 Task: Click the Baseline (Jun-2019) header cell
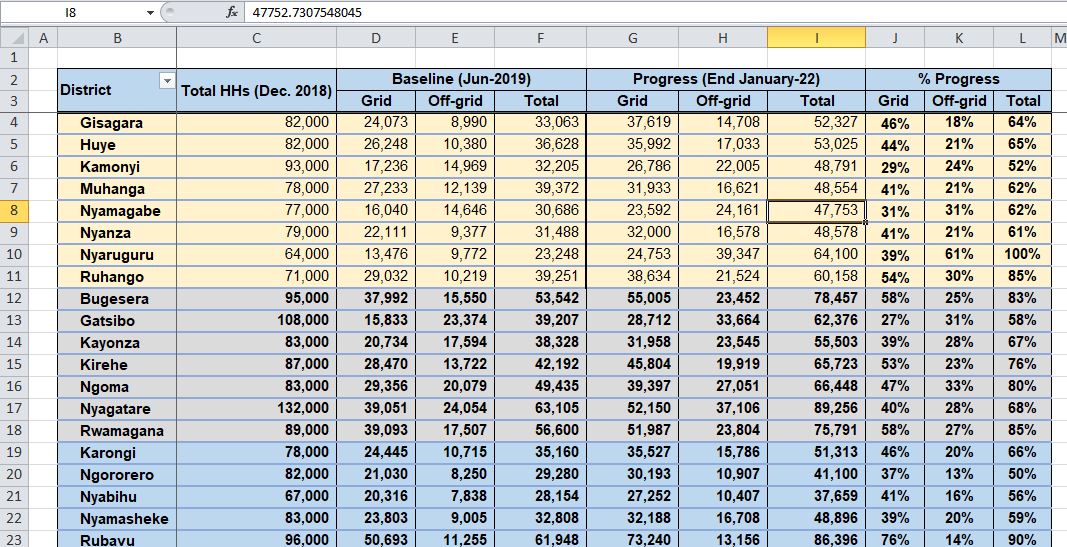(460, 79)
